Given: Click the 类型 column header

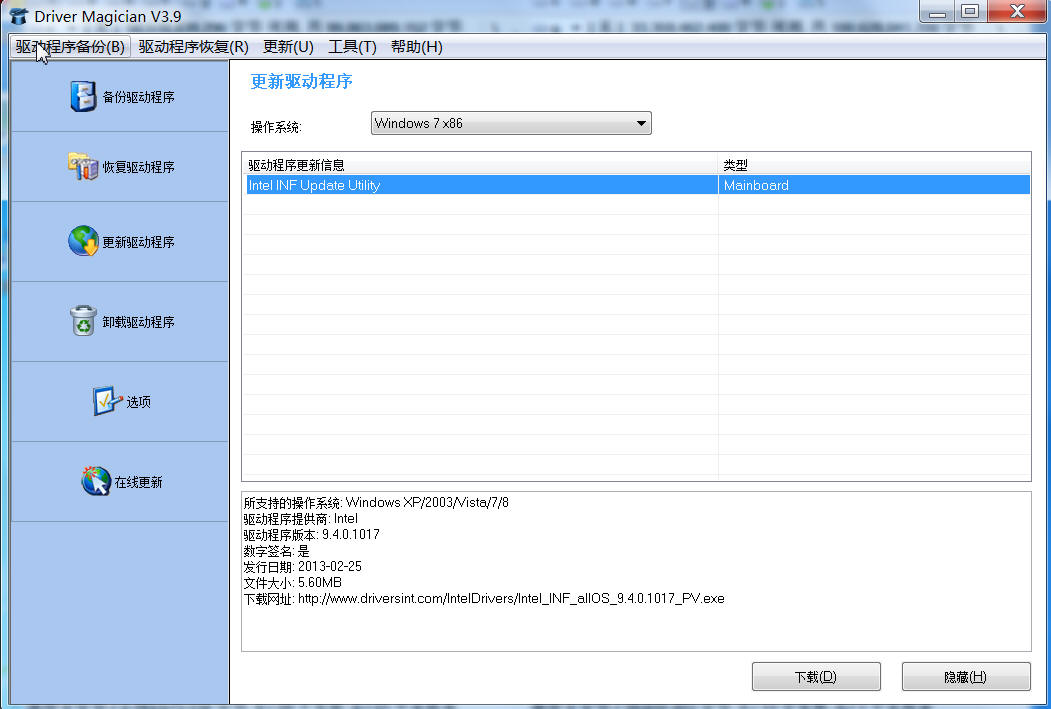Looking at the screenshot, I should point(874,165).
